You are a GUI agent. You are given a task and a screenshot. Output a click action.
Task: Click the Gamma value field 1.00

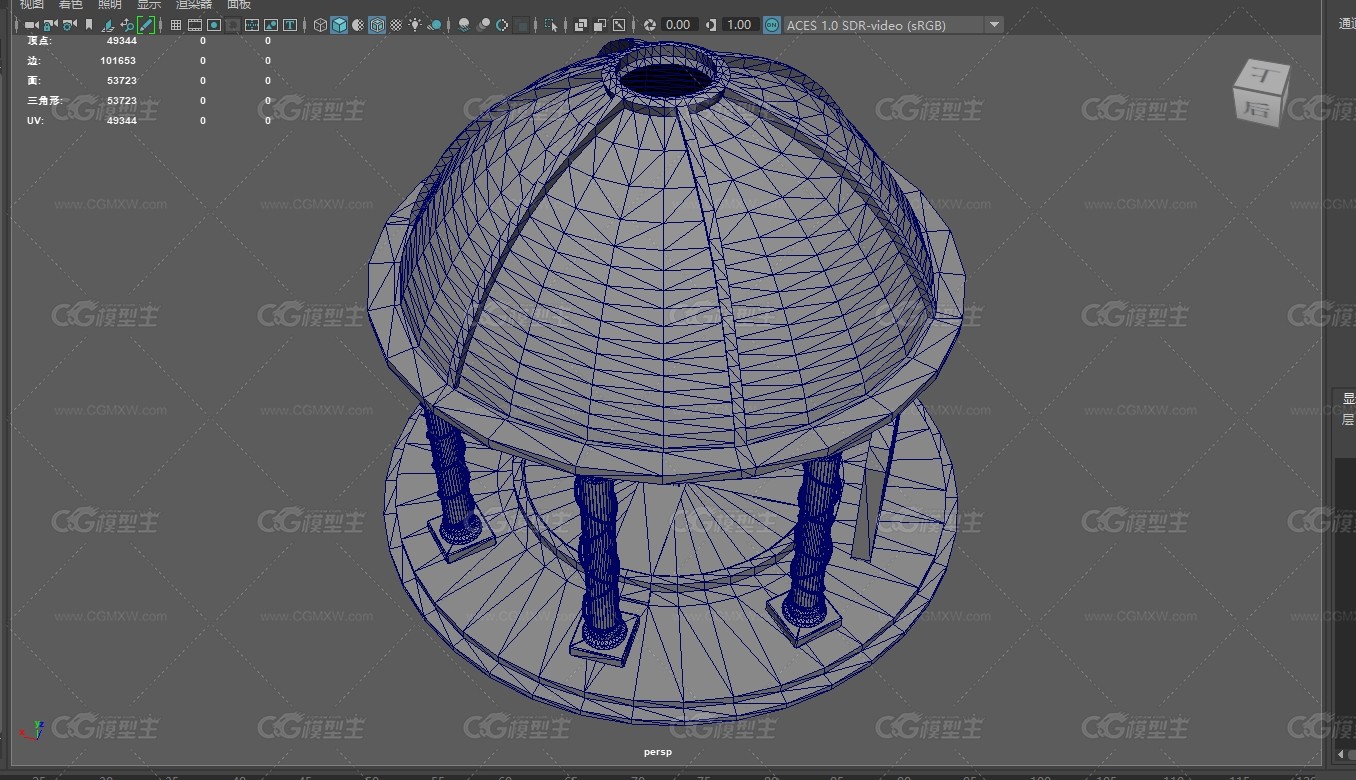point(739,25)
